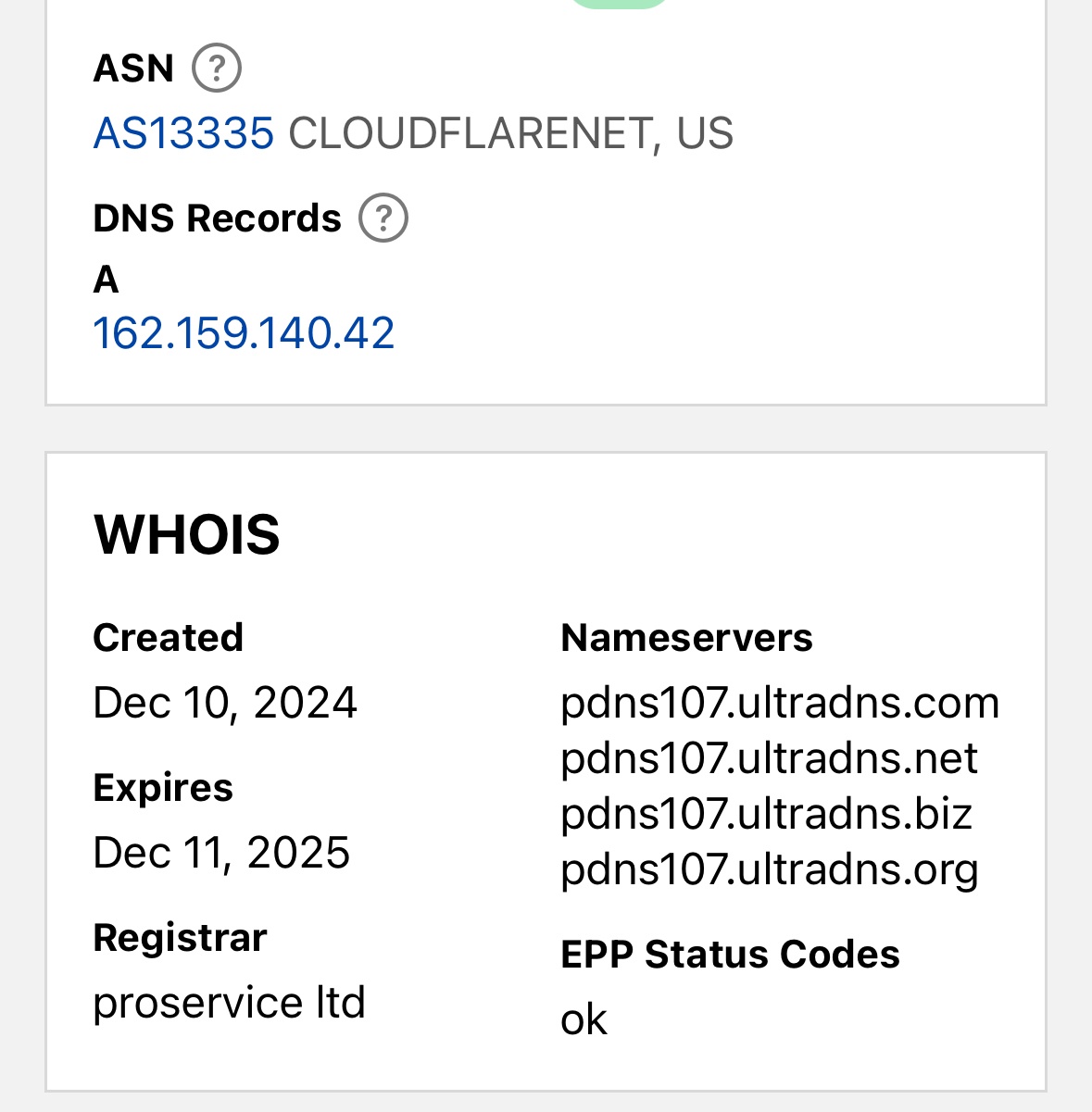Click the ASN help question mark icon
1092x1112 pixels.
(x=217, y=69)
